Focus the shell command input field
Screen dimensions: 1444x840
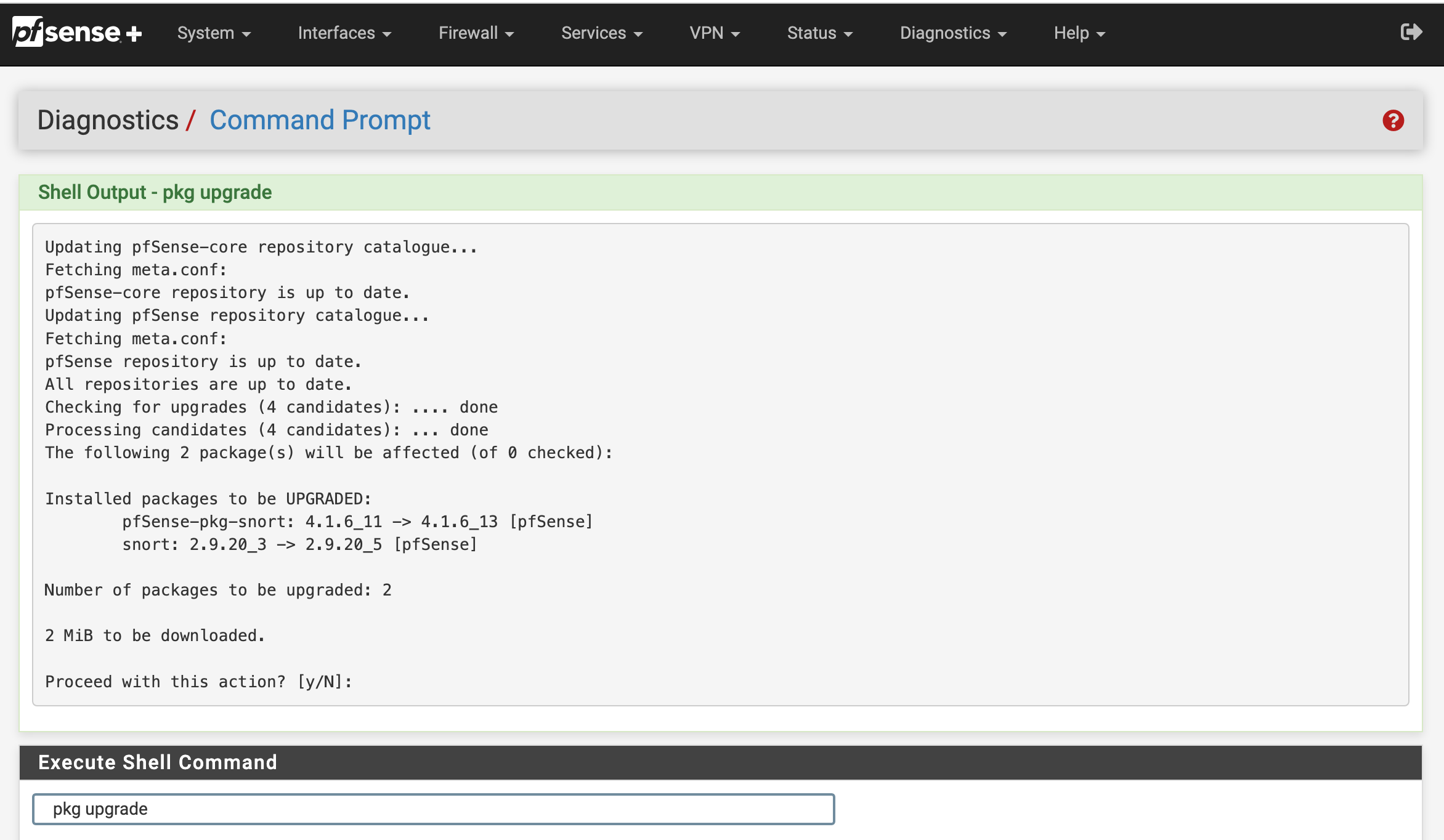pos(434,809)
